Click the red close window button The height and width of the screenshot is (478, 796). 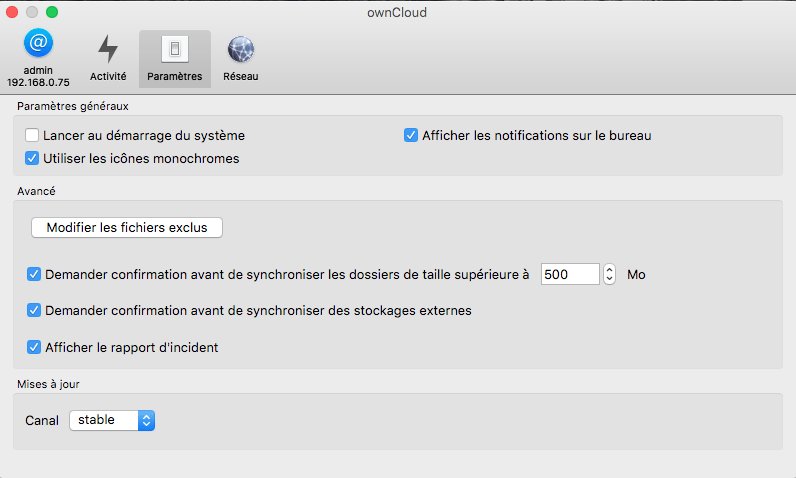coord(13,12)
